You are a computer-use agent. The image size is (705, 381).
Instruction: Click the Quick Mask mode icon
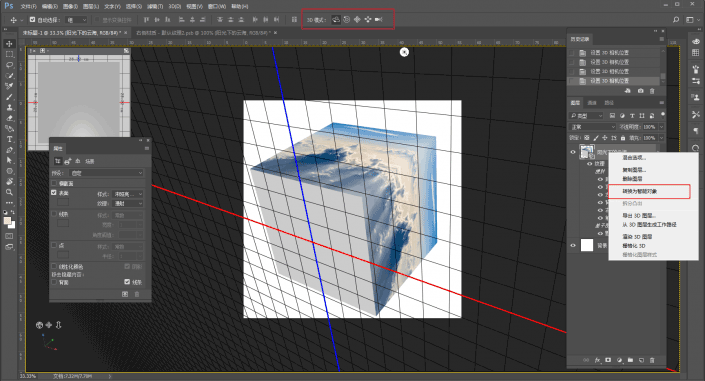click(9, 236)
